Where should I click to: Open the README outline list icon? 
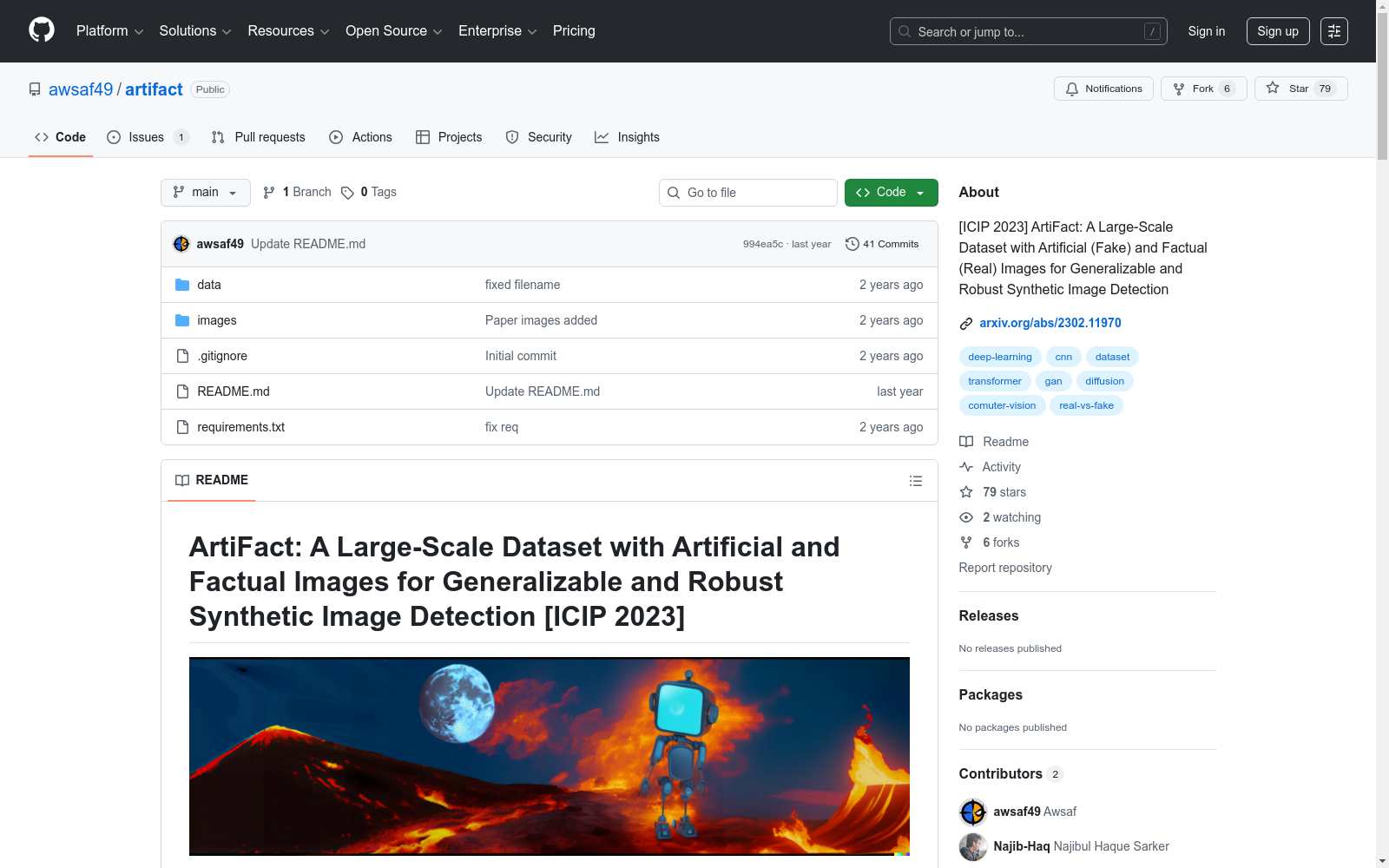(x=915, y=481)
